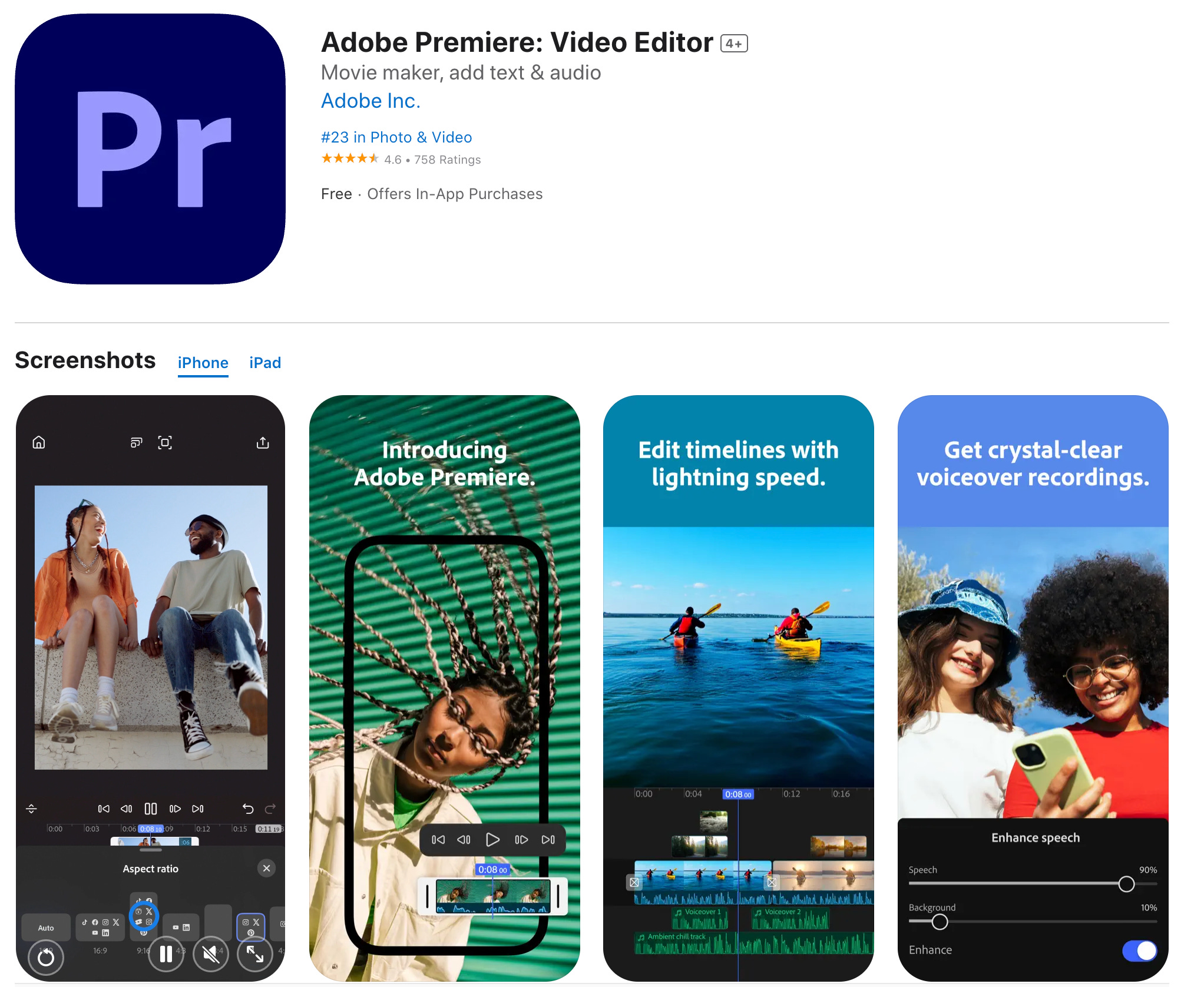The width and height of the screenshot is (1204, 987).
Task: Close the Aspect ratio panel
Action: [266, 868]
